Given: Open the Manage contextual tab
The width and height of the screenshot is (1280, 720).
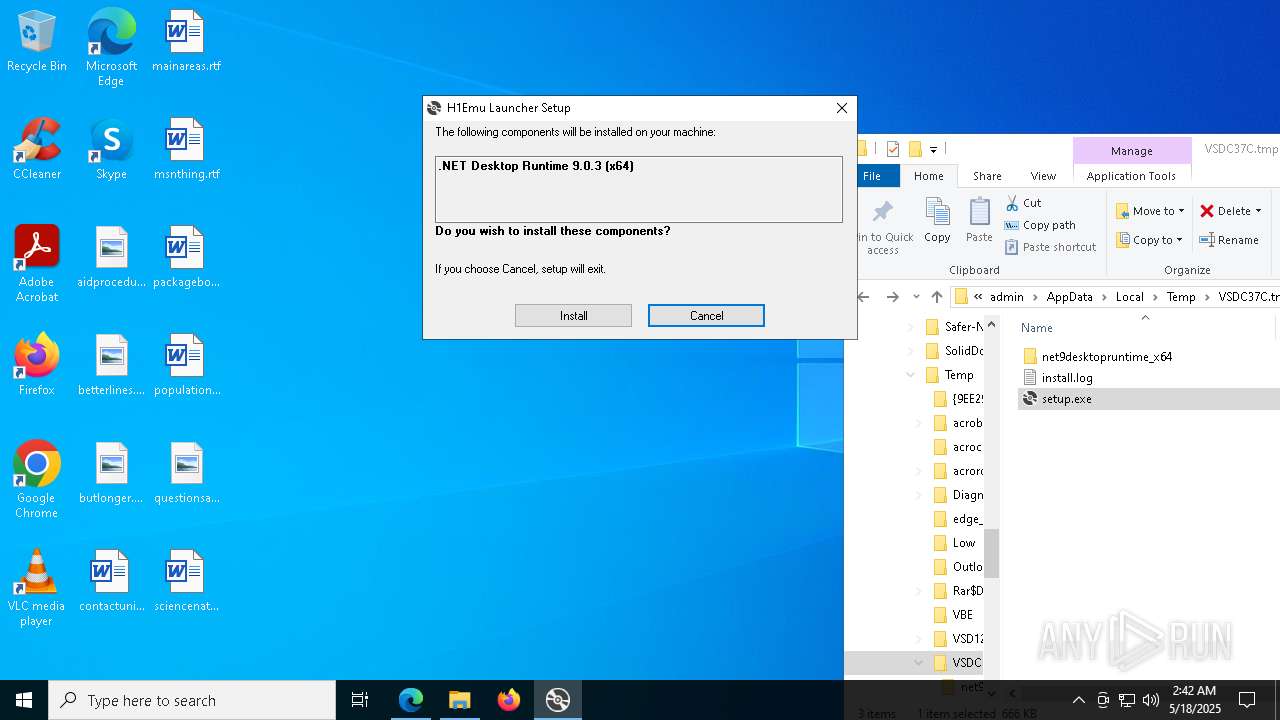Looking at the screenshot, I should tap(1131, 150).
